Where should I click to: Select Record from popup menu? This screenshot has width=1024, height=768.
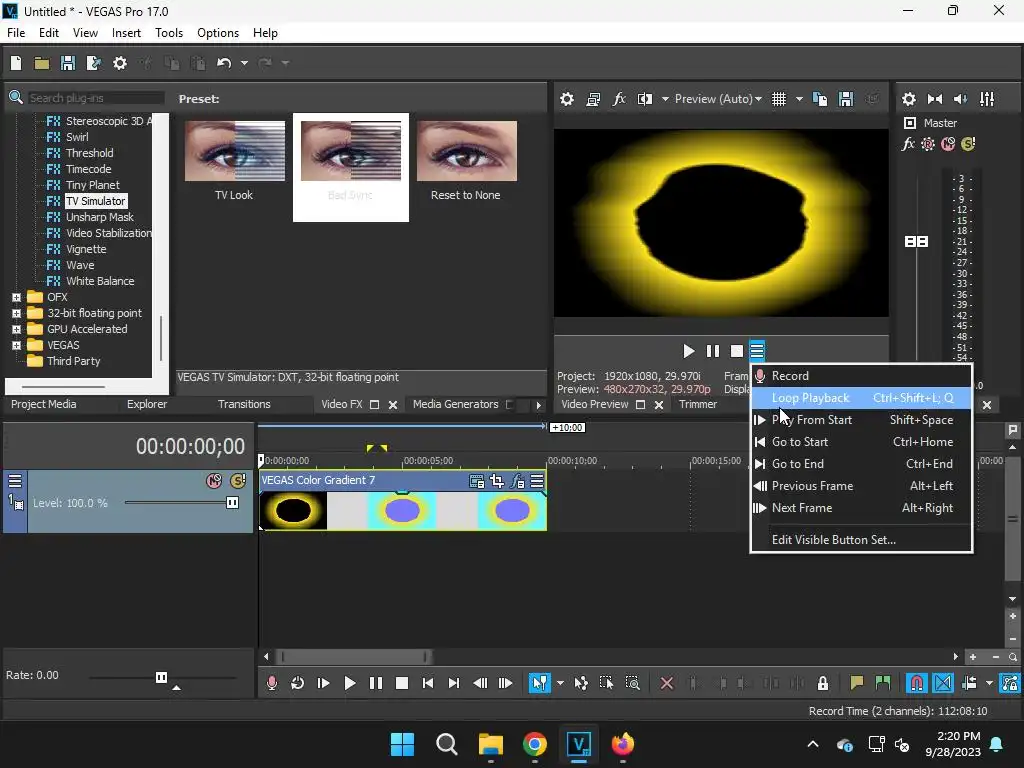tap(861, 376)
